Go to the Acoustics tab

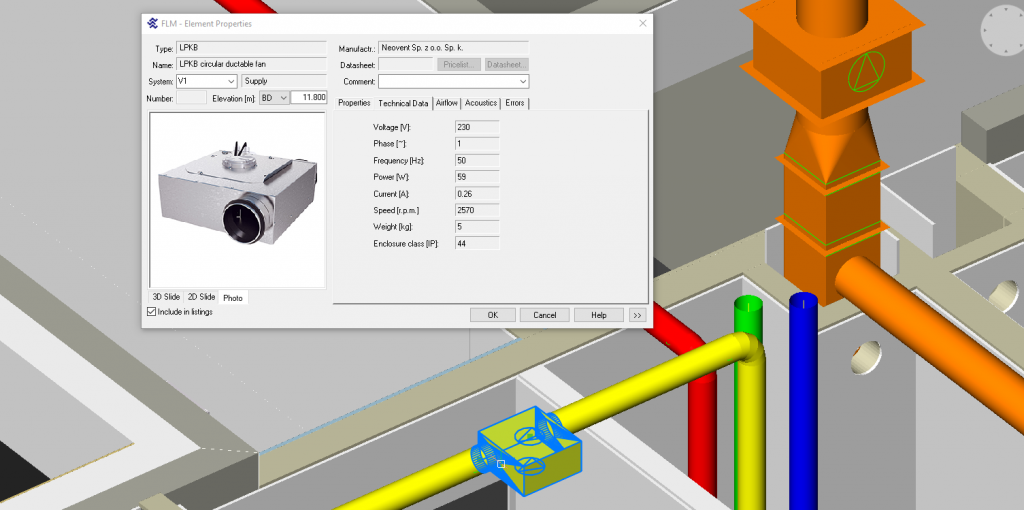481,103
